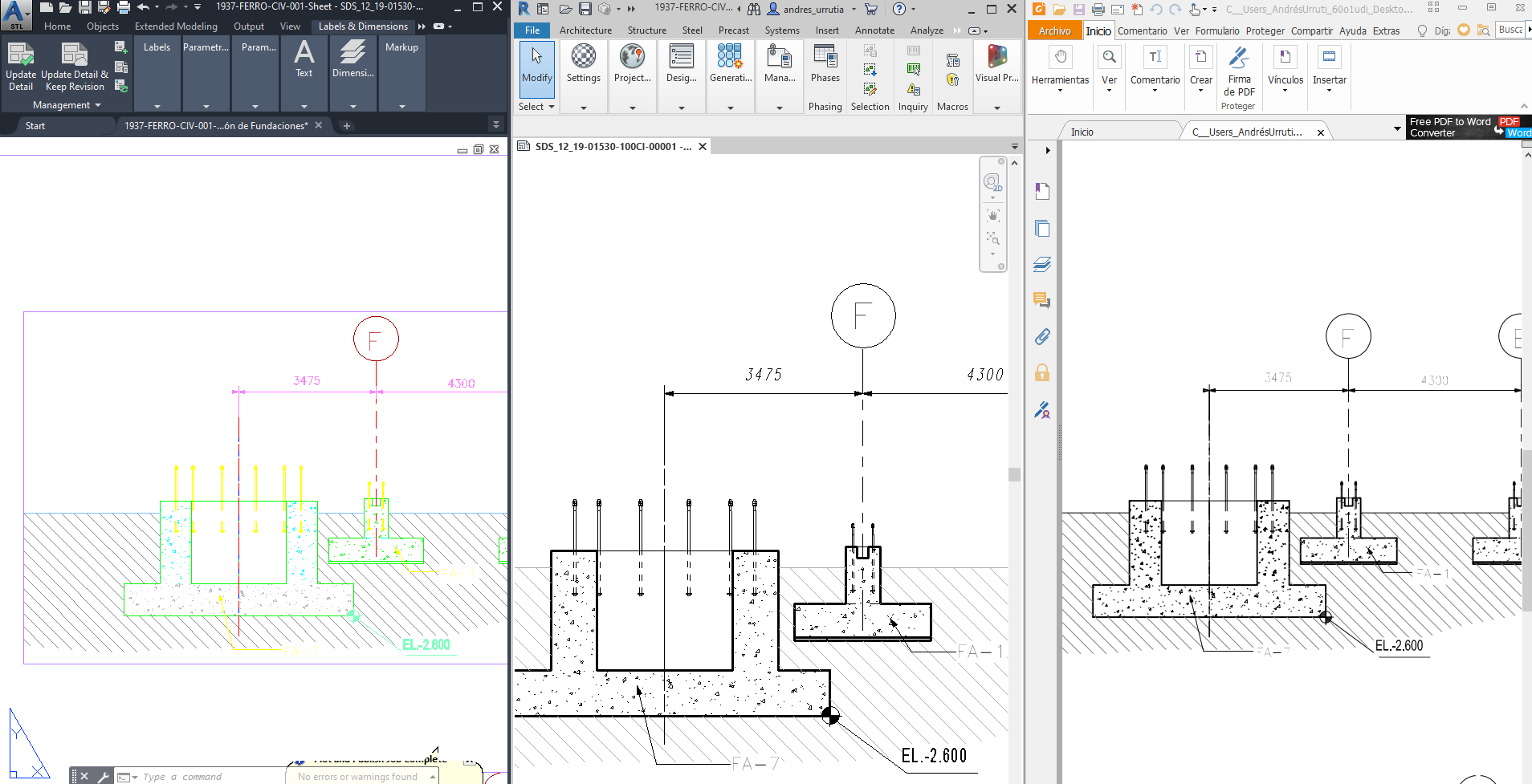Open the Extended Modeling tab in AutoCAD
This screenshot has height=784, width=1532.
(x=175, y=26)
